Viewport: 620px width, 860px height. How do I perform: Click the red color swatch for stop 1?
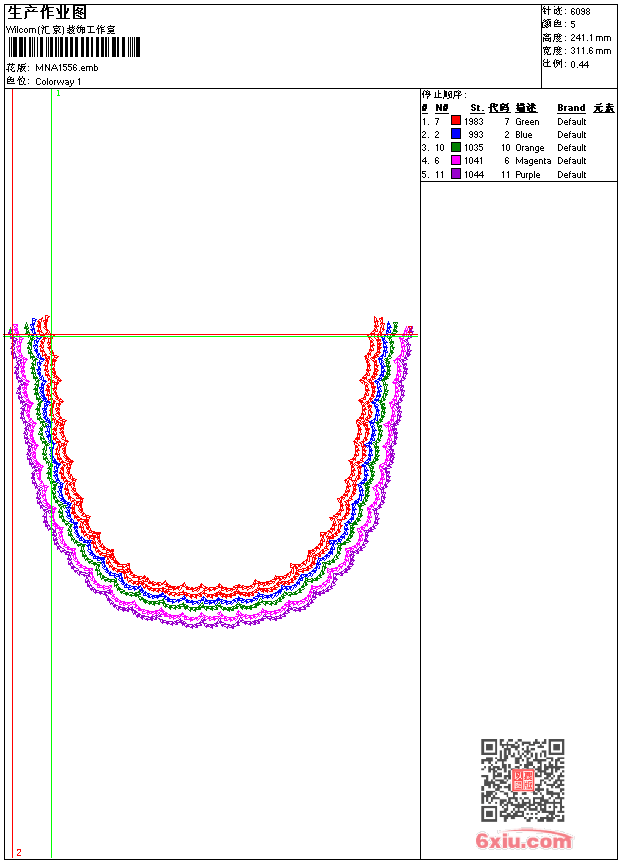456,121
